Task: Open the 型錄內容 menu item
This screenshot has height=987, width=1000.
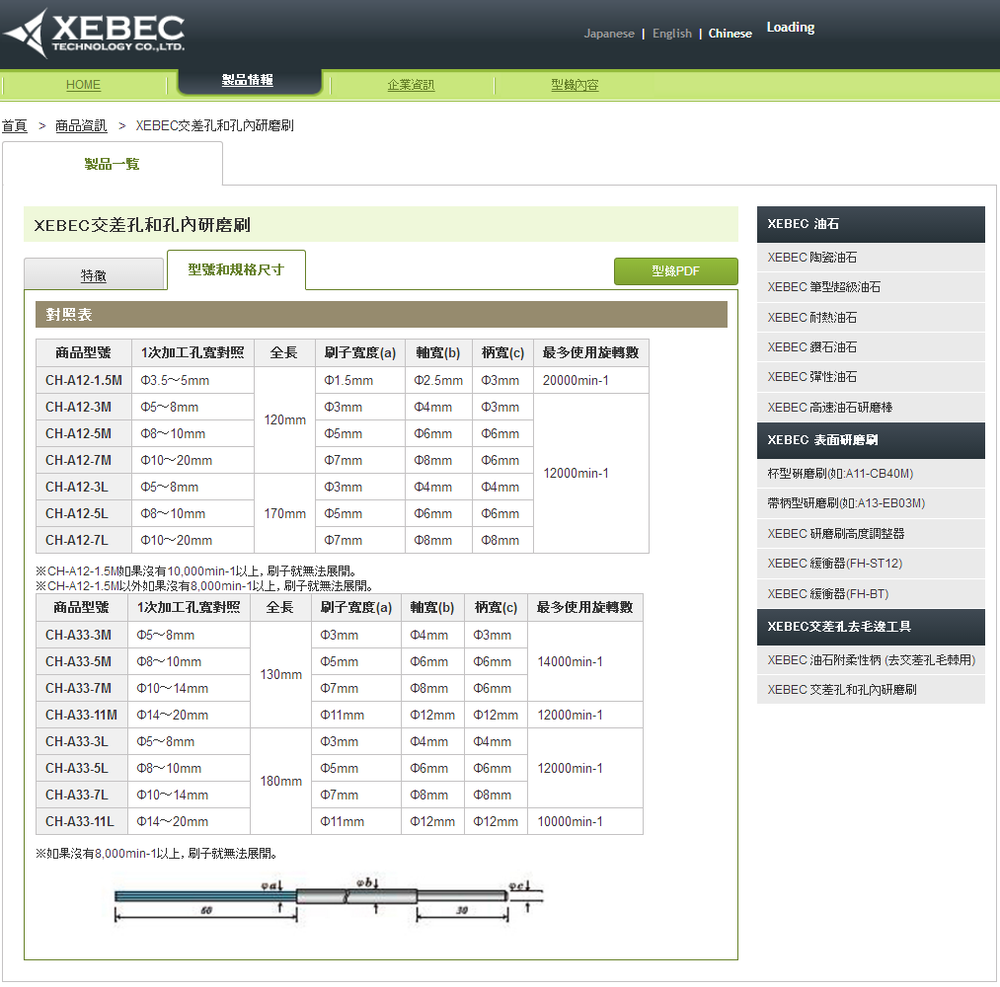Action: click(574, 85)
